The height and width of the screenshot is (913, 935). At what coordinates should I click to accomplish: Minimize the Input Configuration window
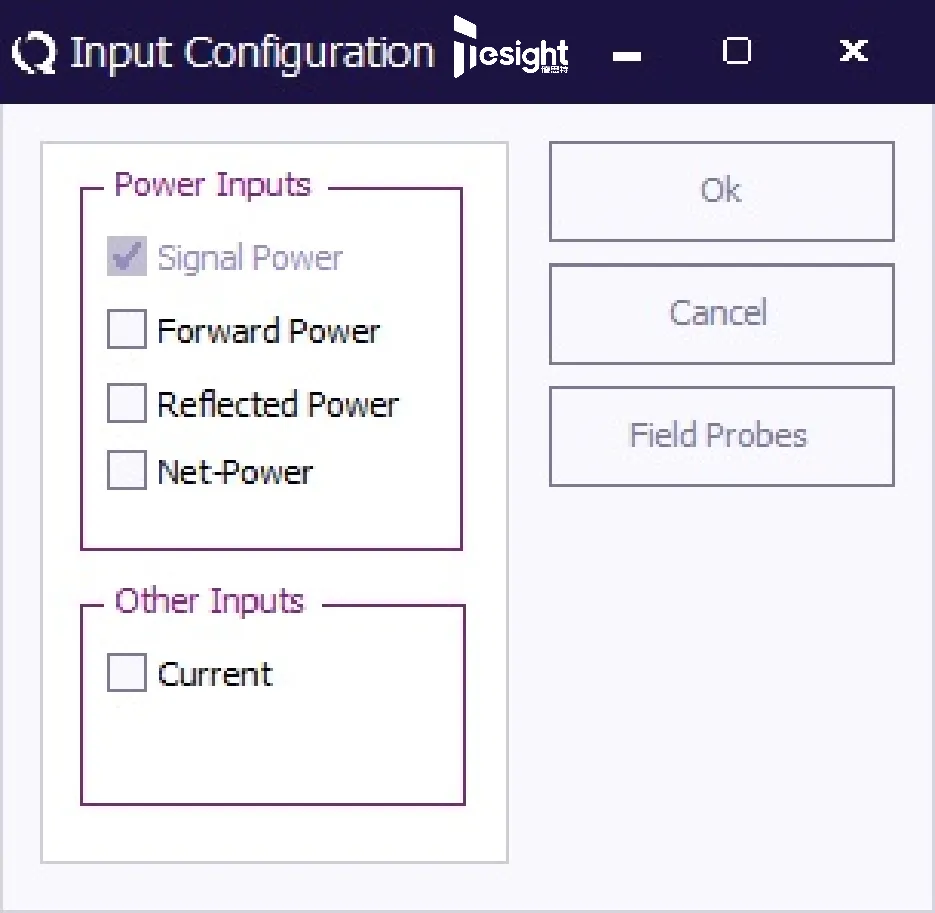pyautogui.click(x=627, y=55)
